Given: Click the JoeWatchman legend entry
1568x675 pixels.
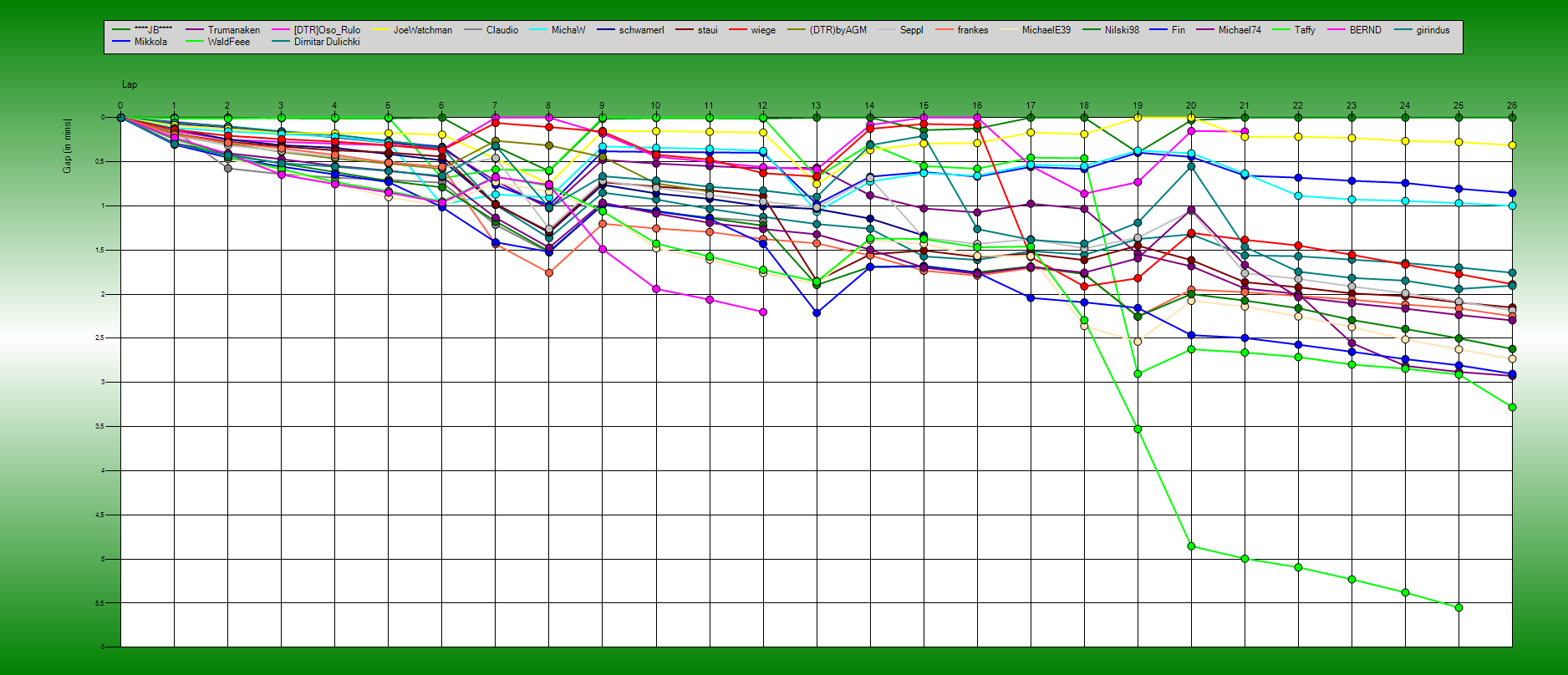Looking at the screenshot, I should [422, 30].
